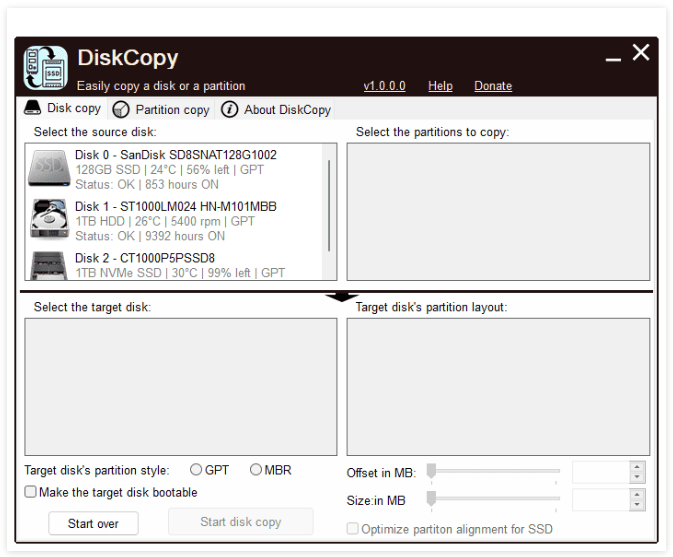Viewport: 673px width, 557px height.
Task: Switch to the Disk copy tab
Action: point(63,108)
